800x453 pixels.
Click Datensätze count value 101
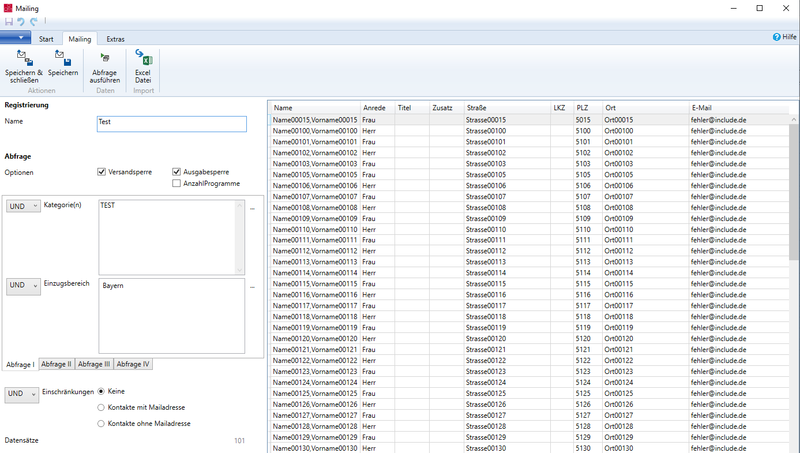[x=239, y=441]
